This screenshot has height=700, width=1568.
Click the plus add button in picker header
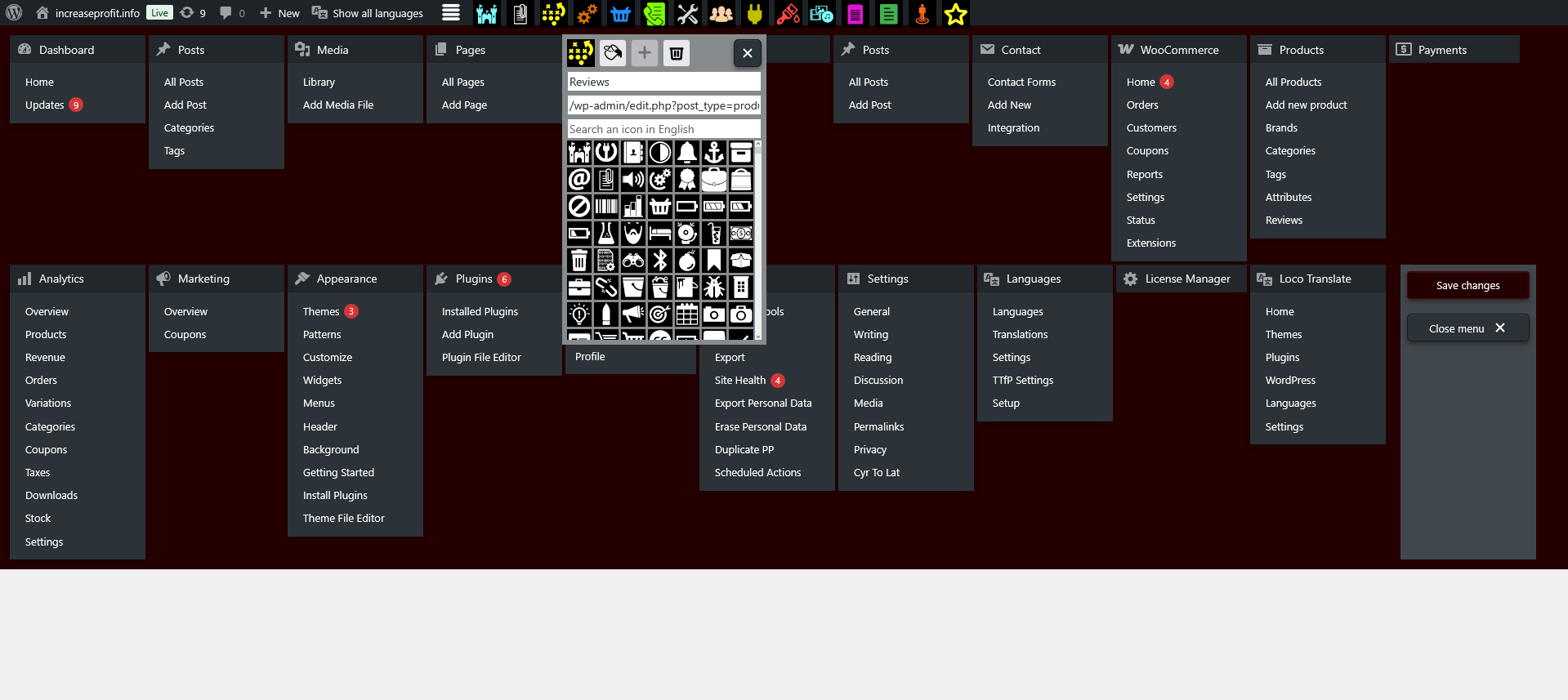coord(645,53)
